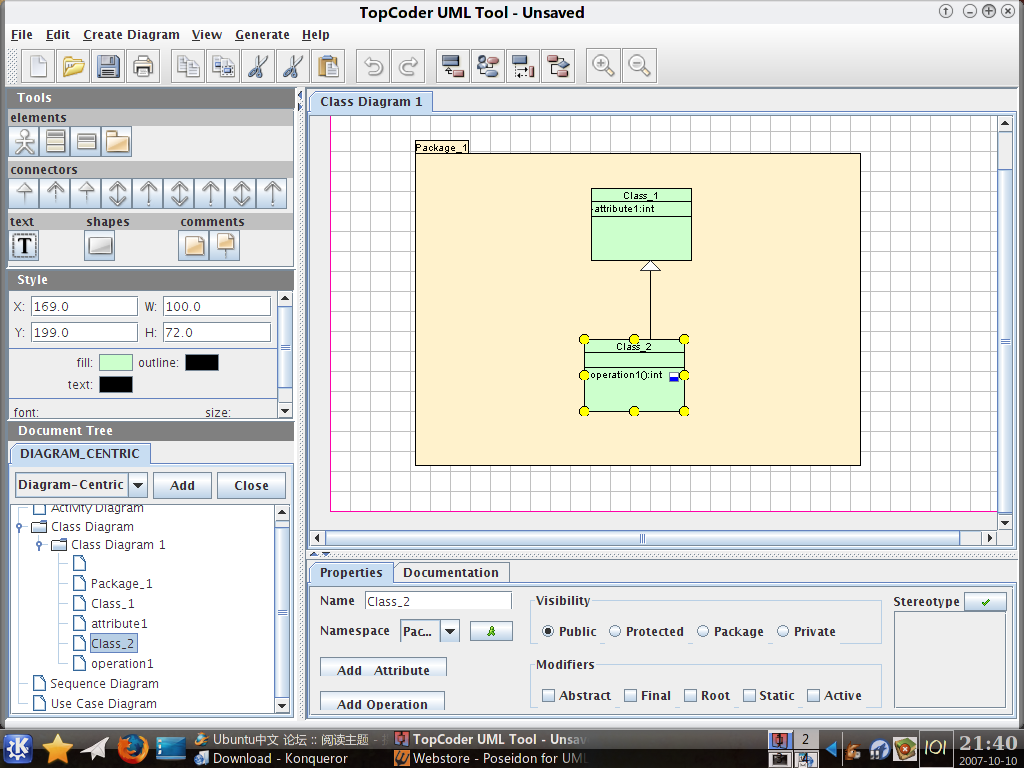Open the File menu
1024x768 pixels.
point(22,35)
